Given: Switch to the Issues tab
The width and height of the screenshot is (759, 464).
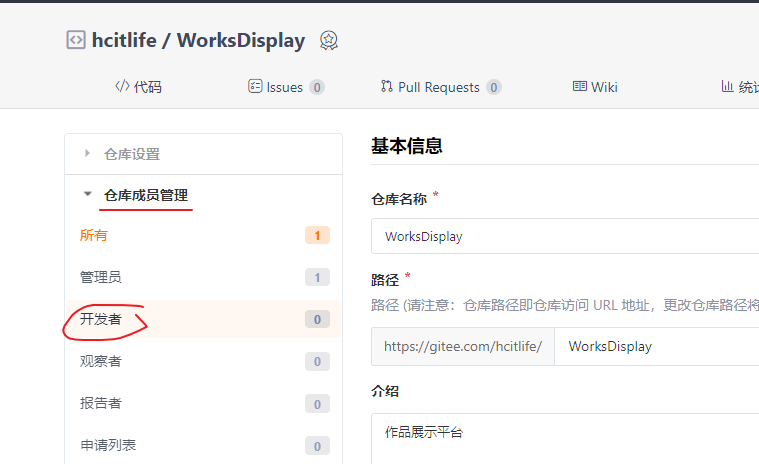Looking at the screenshot, I should click(x=286, y=87).
